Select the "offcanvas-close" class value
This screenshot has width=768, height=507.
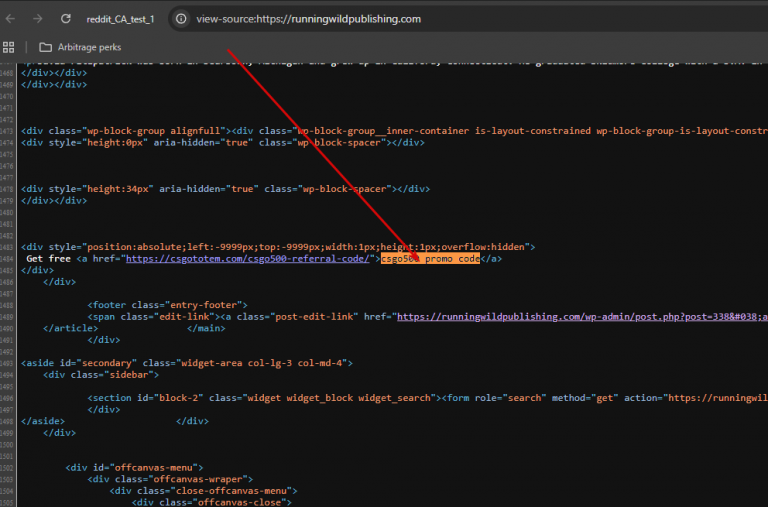[240, 502]
